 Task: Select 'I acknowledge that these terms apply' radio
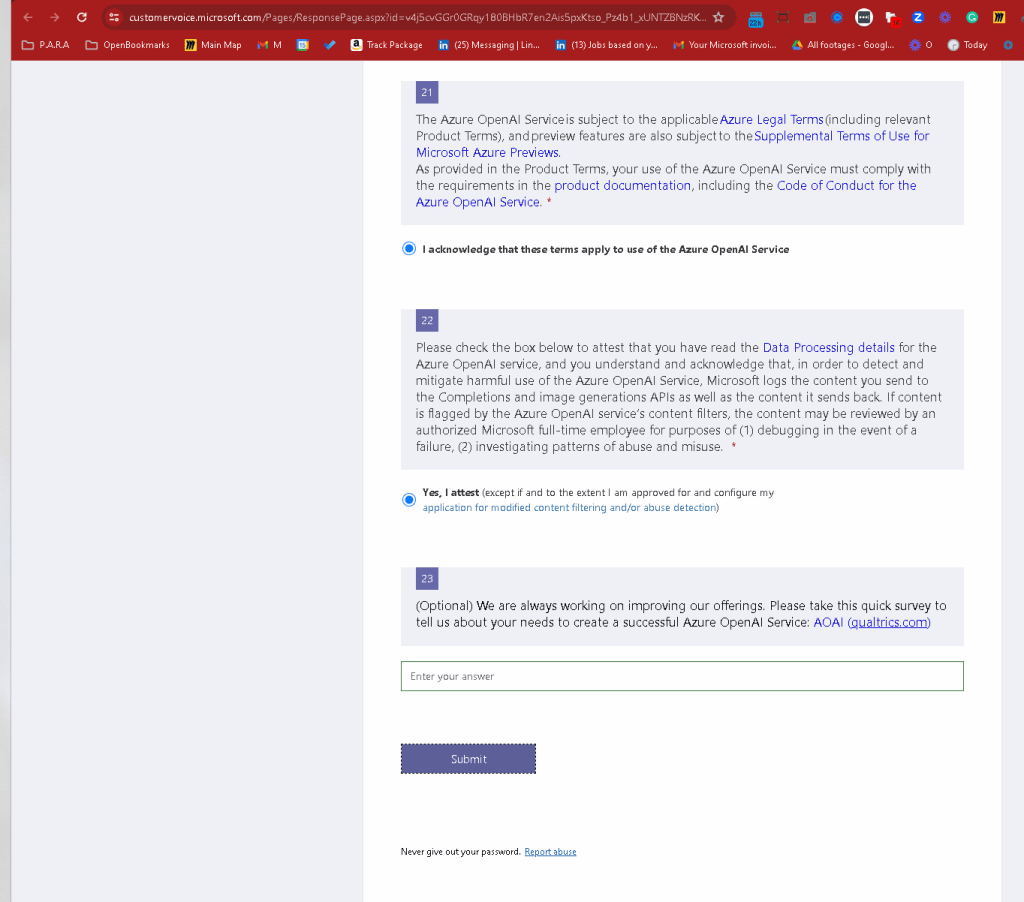click(x=409, y=249)
